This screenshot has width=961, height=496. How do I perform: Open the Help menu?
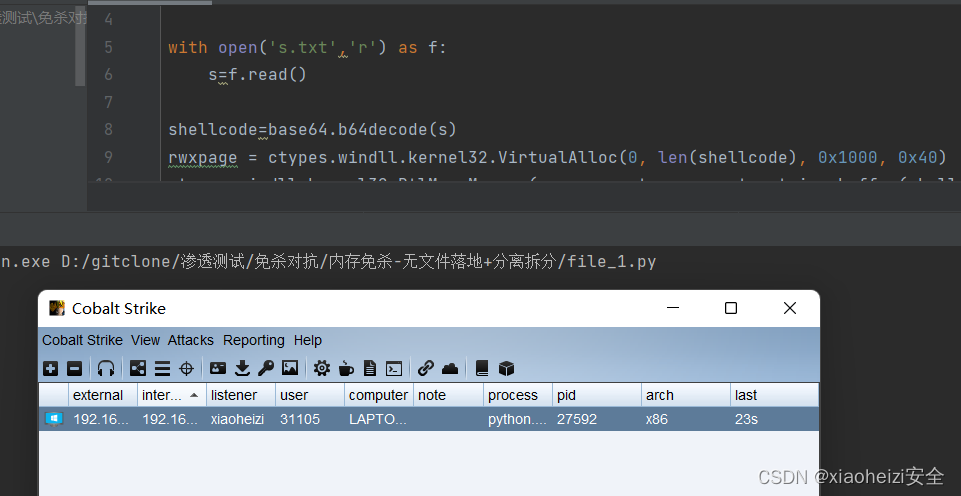point(308,340)
